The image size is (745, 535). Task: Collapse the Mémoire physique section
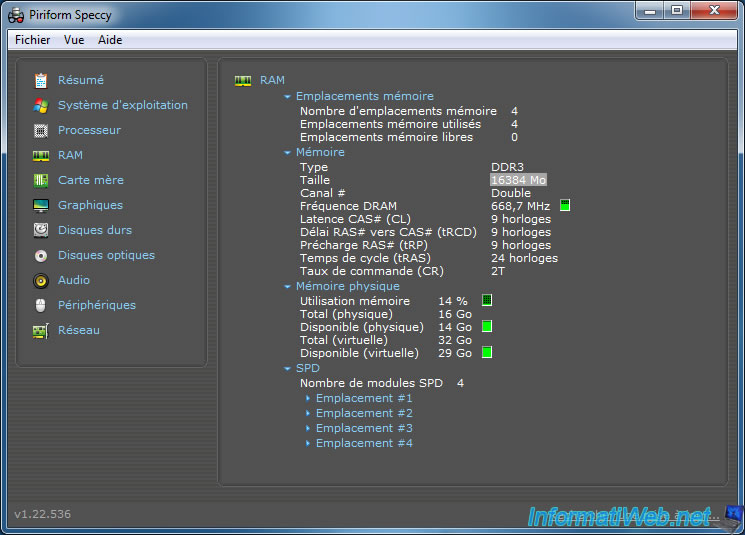[287, 287]
